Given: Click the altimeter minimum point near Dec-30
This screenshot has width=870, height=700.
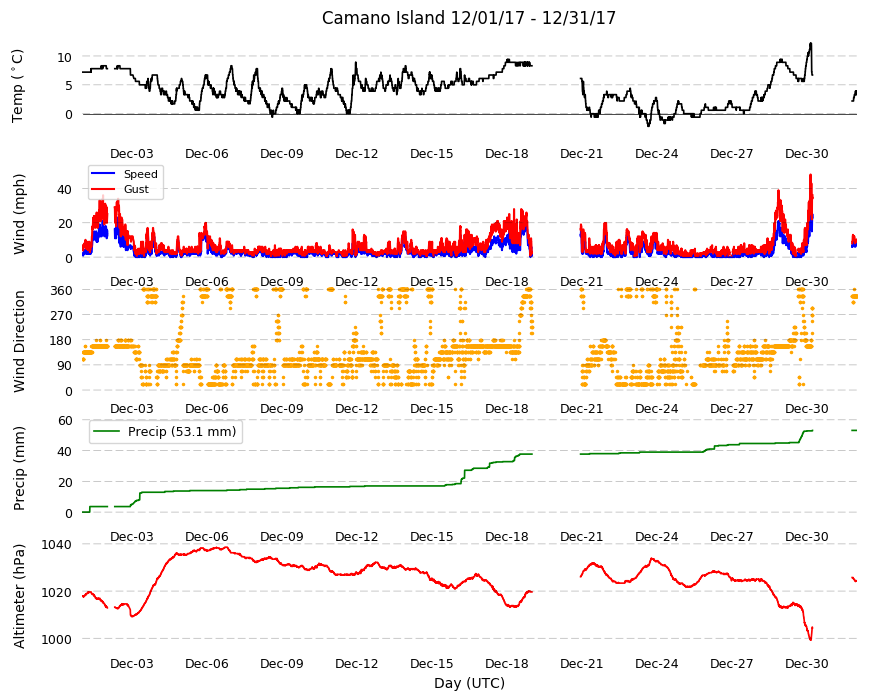Looking at the screenshot, I should [810, 640].
